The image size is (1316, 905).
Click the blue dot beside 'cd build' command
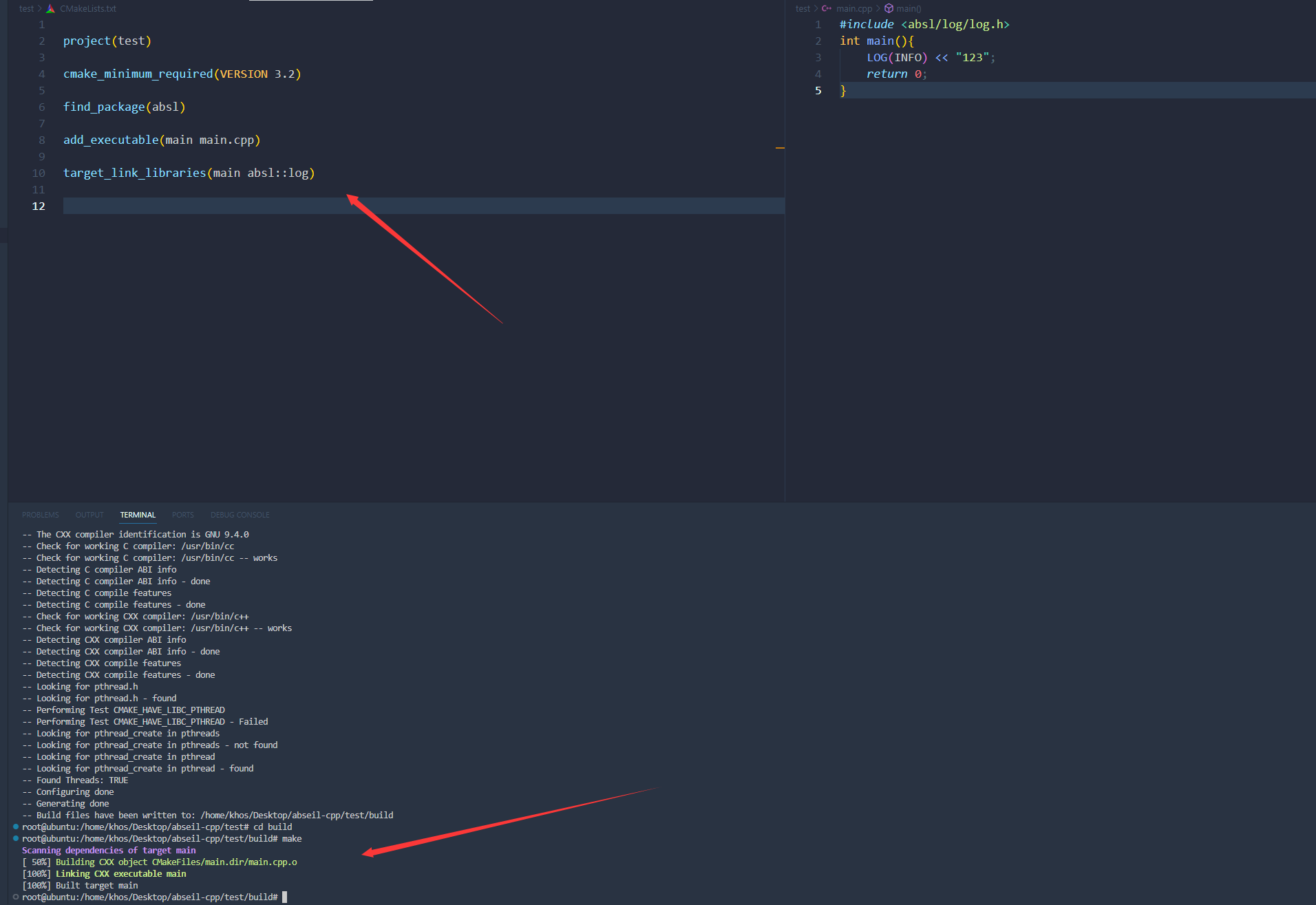click(x=16, y=827)
